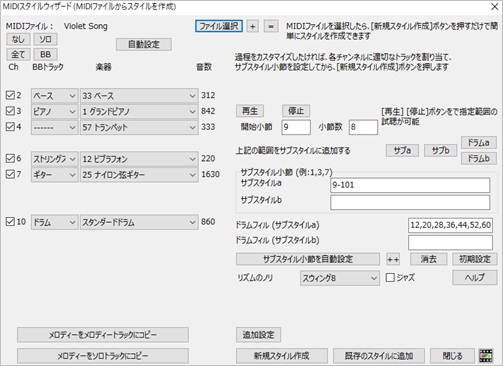The width and height of the screenshot is (503, 366).
Task: Click the なし button
Action: click(x=18, y=39)
